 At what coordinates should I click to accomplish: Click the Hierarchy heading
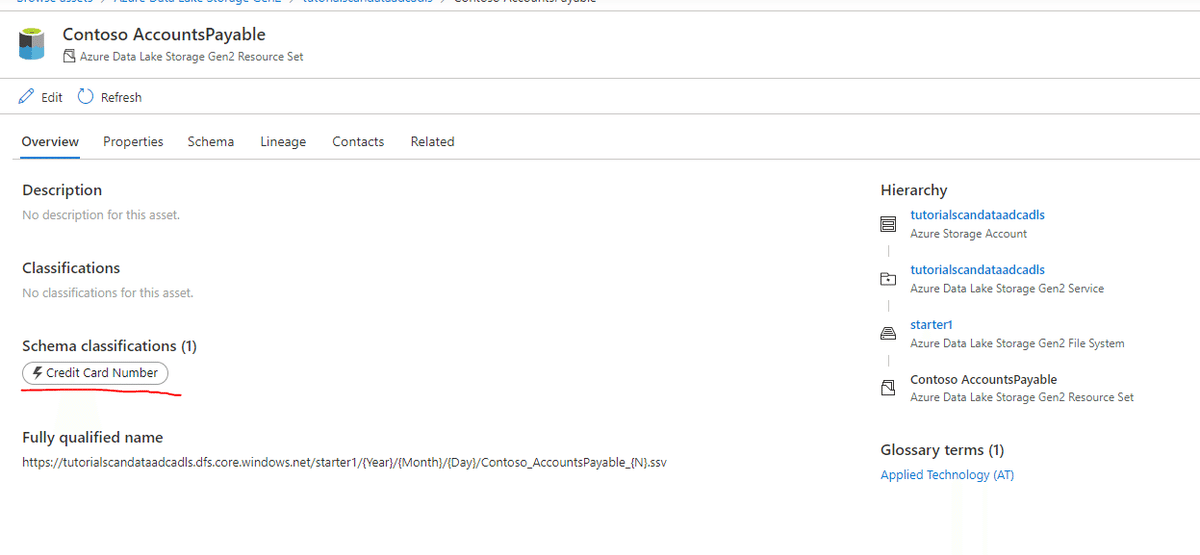tap(914, 190)
